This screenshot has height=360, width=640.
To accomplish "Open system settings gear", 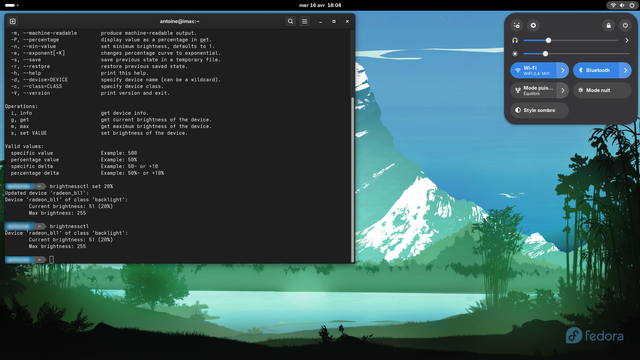I will pos(533,25).
